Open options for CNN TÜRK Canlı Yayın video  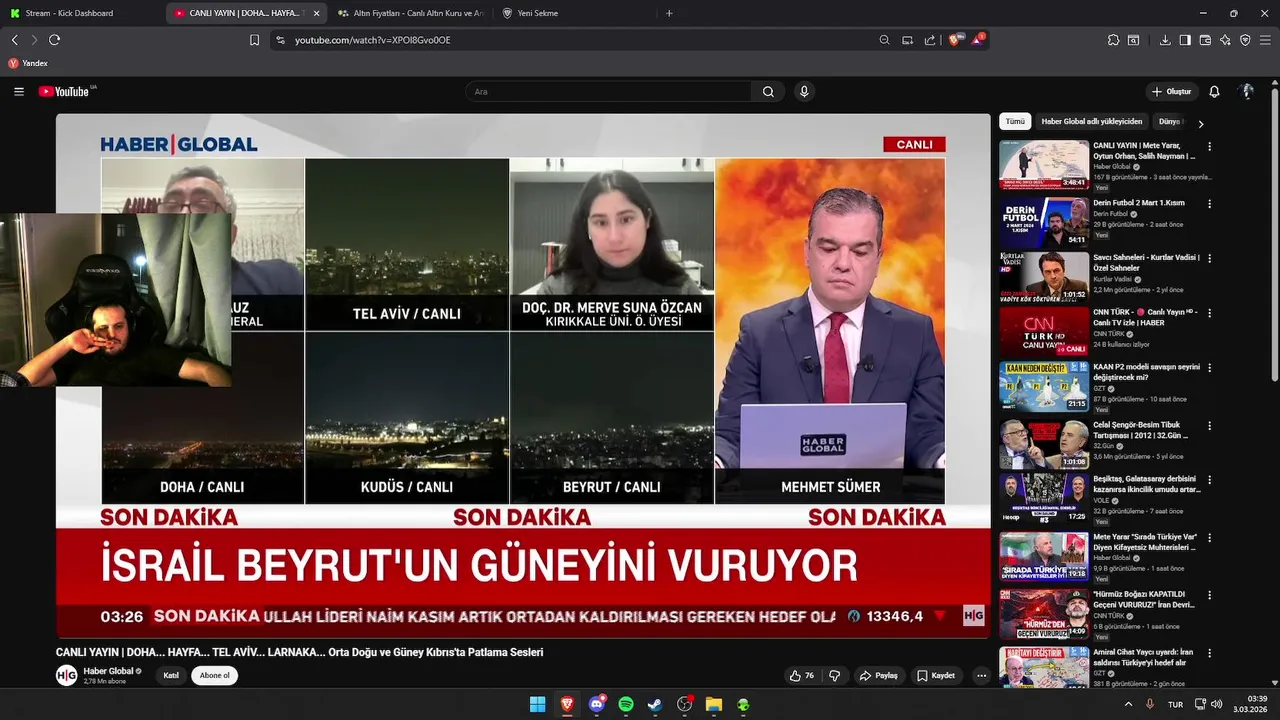(1209, 312)
